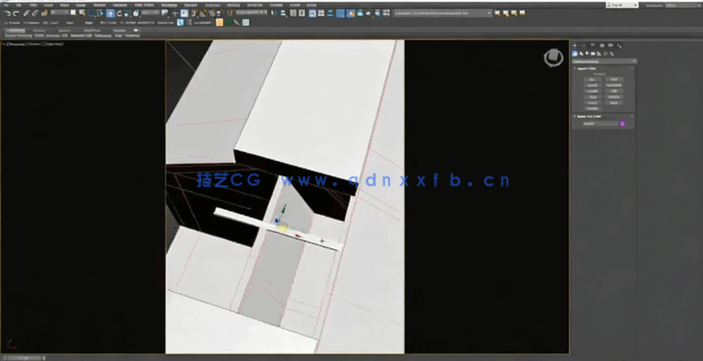Toggle the Scene Explorer button

[x=293, y=13]
